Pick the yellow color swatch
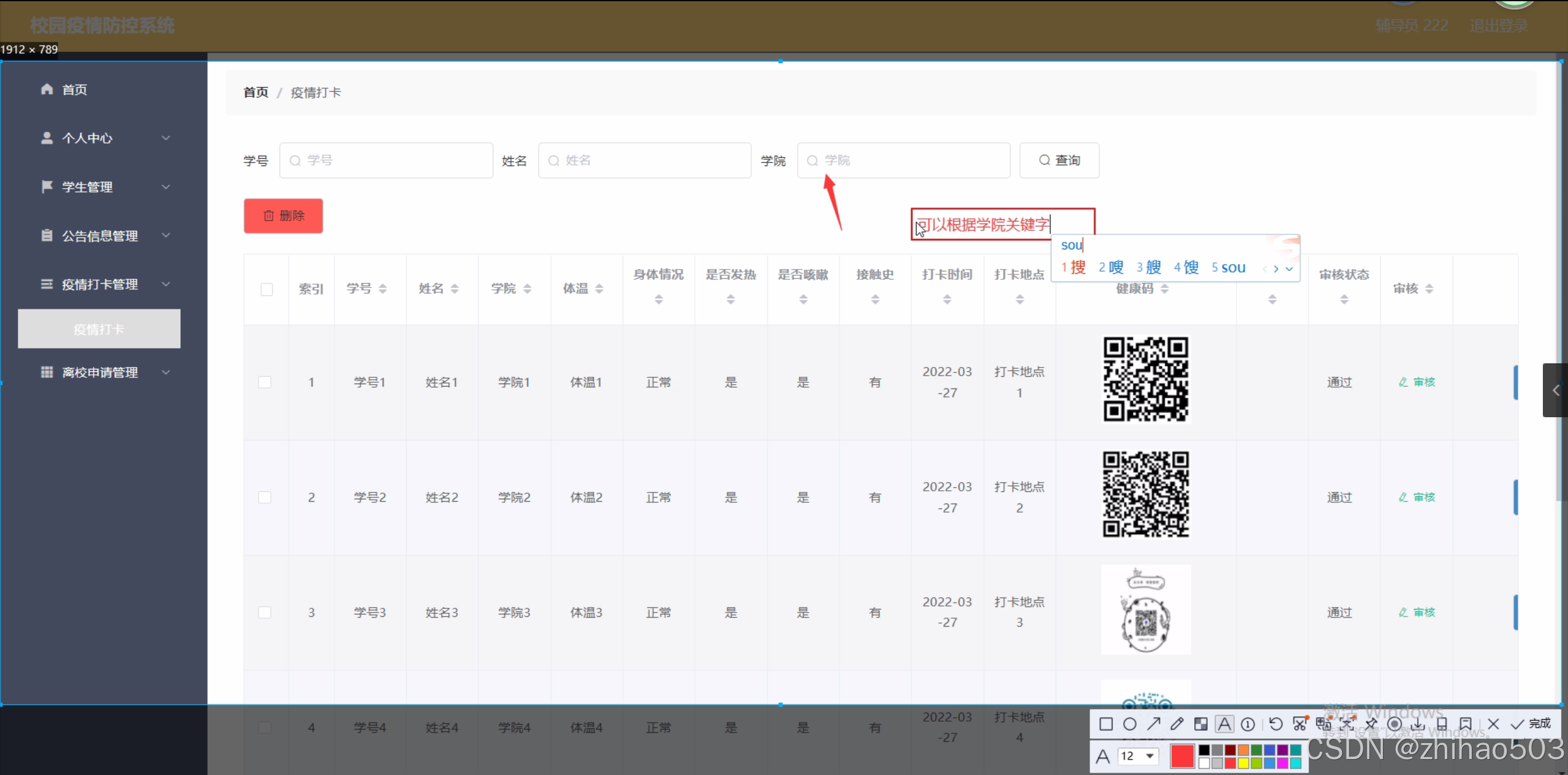 (1243, 763)
